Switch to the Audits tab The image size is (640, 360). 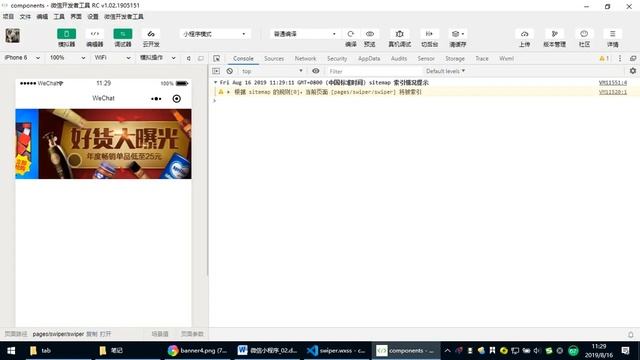pyautogui.click(x=399, y=59)
